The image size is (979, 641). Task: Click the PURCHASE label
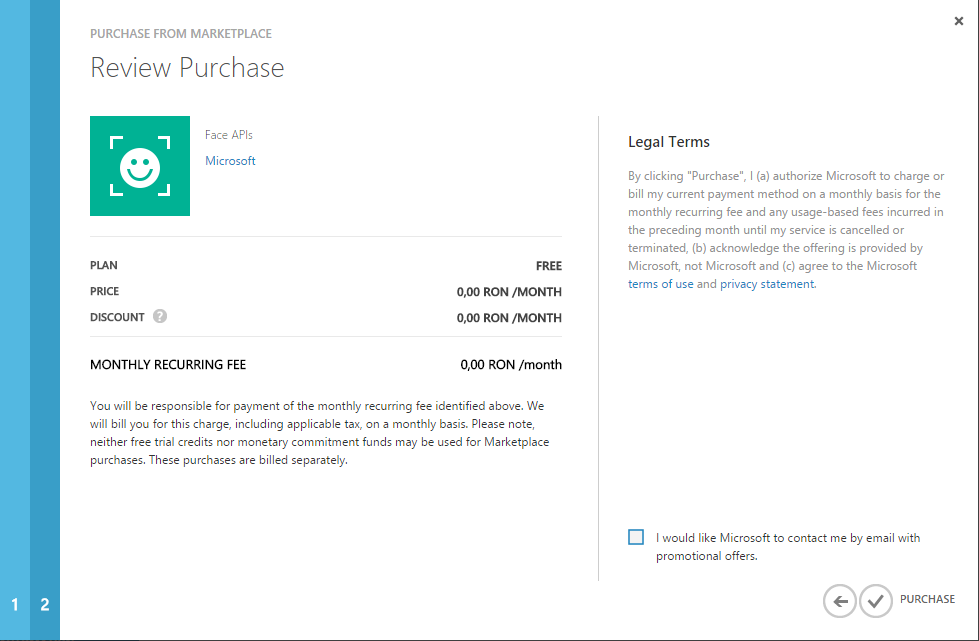[x=927, y=599]
